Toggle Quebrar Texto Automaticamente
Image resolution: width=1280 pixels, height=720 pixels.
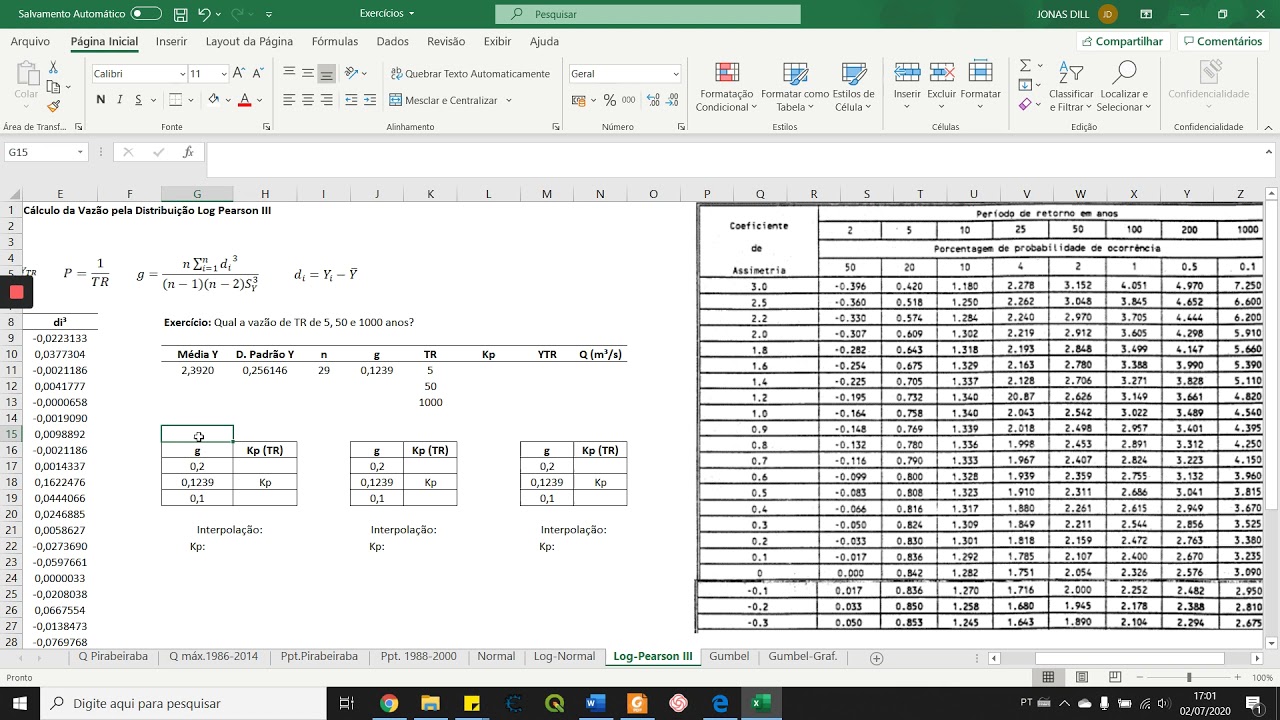(470, 74)
